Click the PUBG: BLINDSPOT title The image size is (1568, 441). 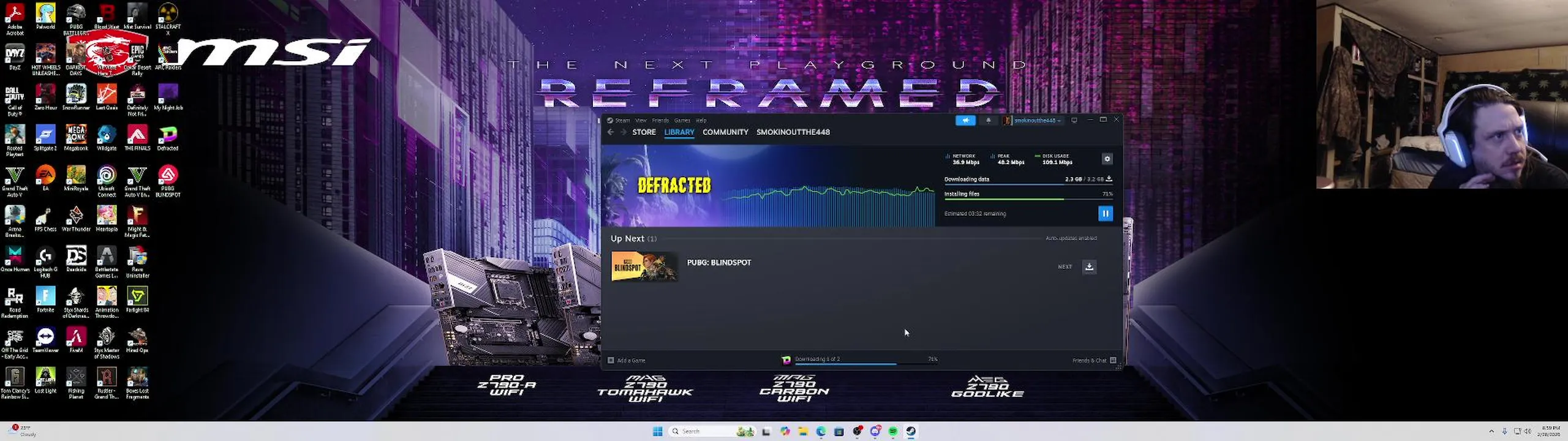click(x=718, y=262)
